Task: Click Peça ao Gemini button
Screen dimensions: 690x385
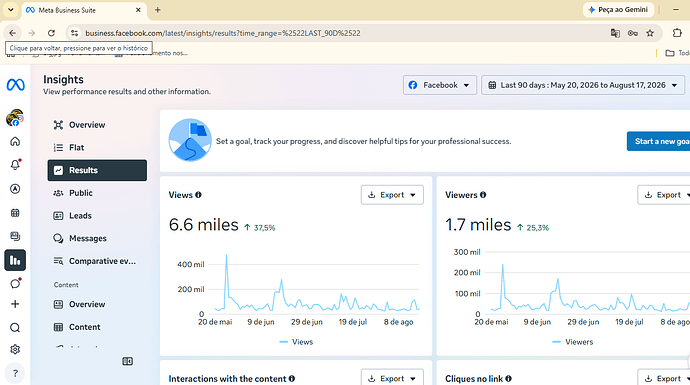Action: click(618, 10)
